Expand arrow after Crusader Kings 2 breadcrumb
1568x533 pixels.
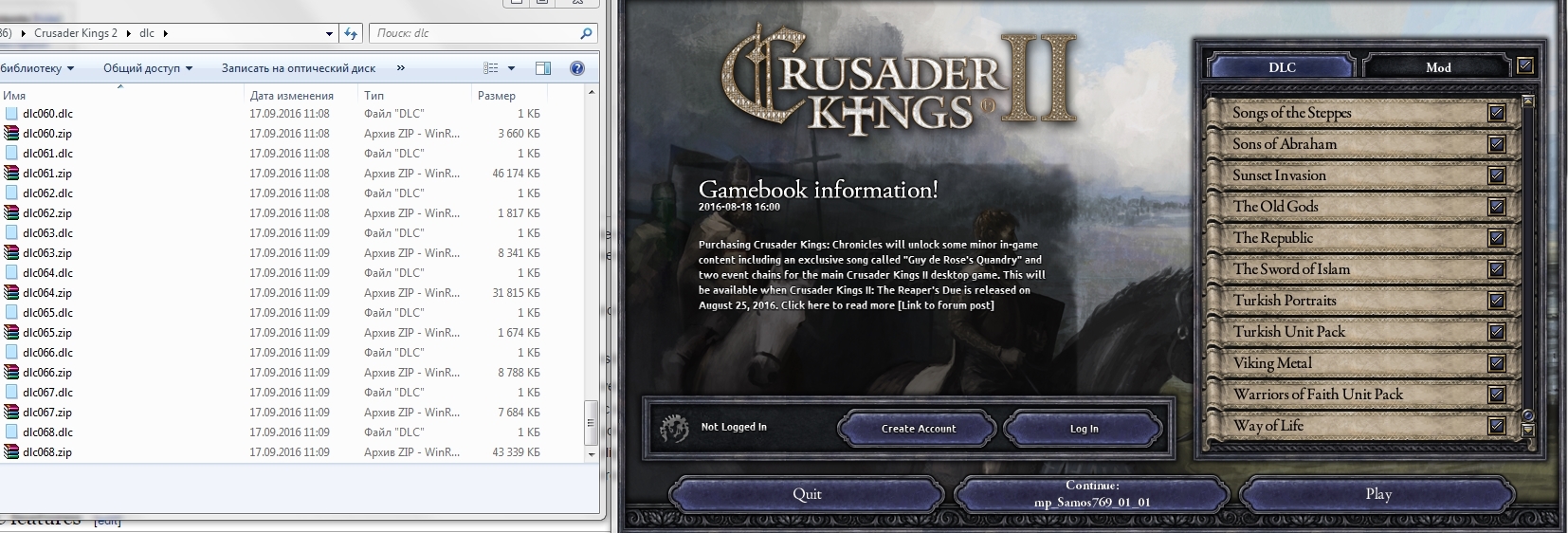pyautogui.click(x=128, y=33)
